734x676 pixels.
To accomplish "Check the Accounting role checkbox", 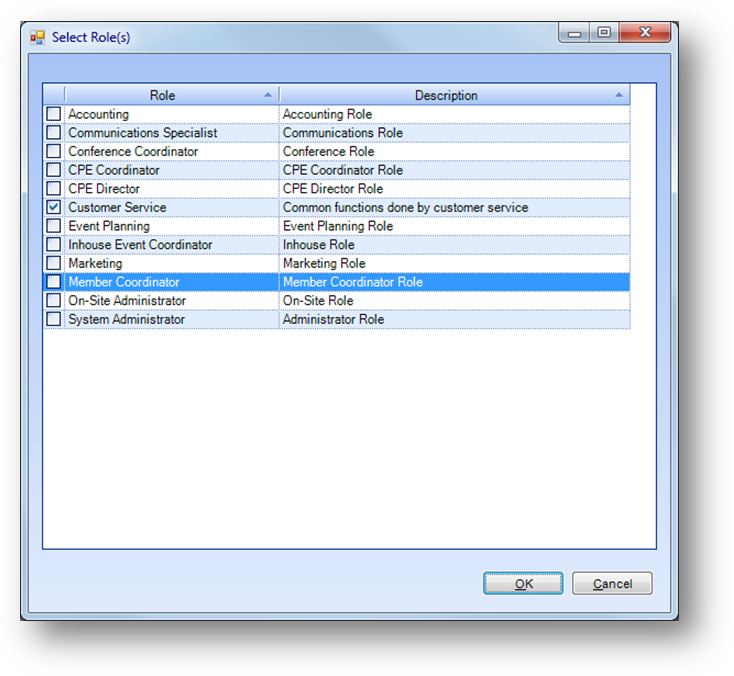I will point(53,114).
